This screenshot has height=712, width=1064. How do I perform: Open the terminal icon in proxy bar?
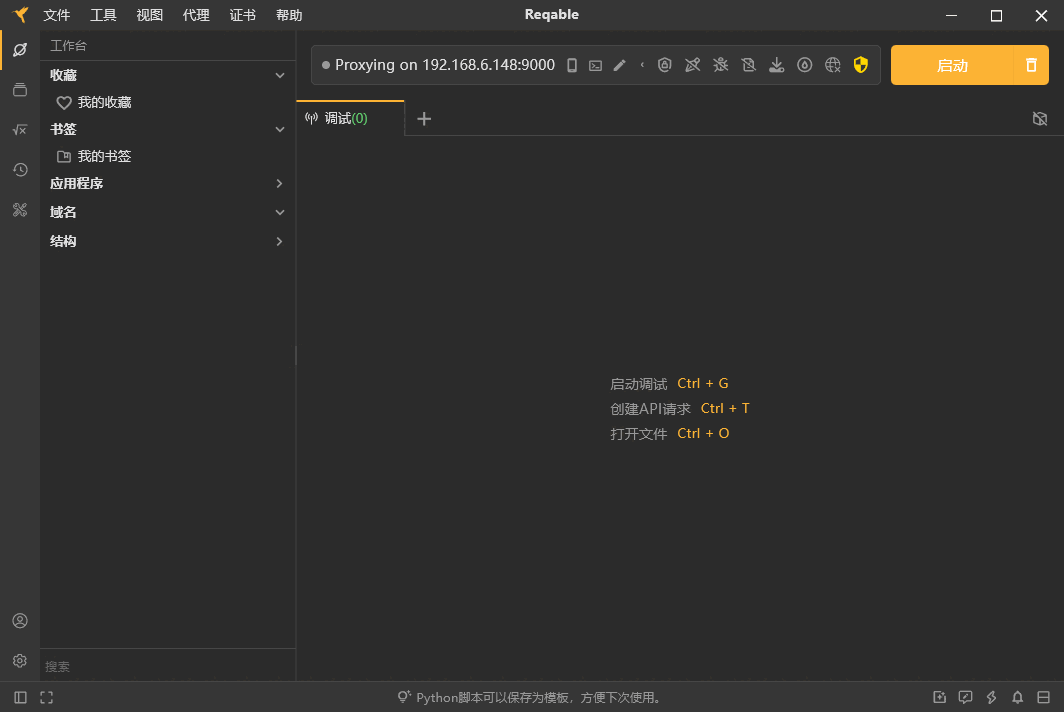595,65
